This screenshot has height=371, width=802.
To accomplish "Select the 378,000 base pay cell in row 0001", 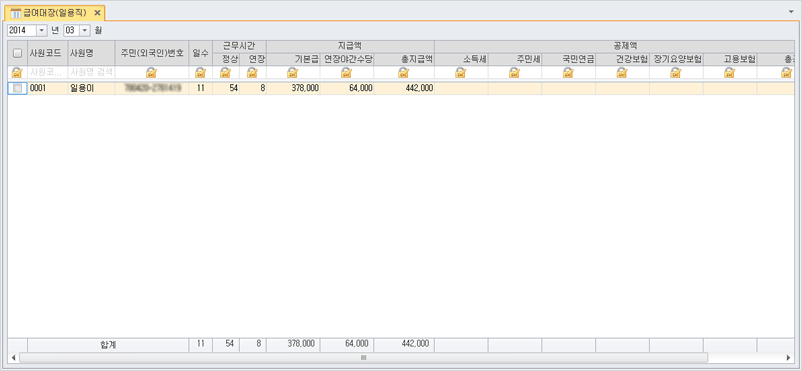I will coord(294,88).
